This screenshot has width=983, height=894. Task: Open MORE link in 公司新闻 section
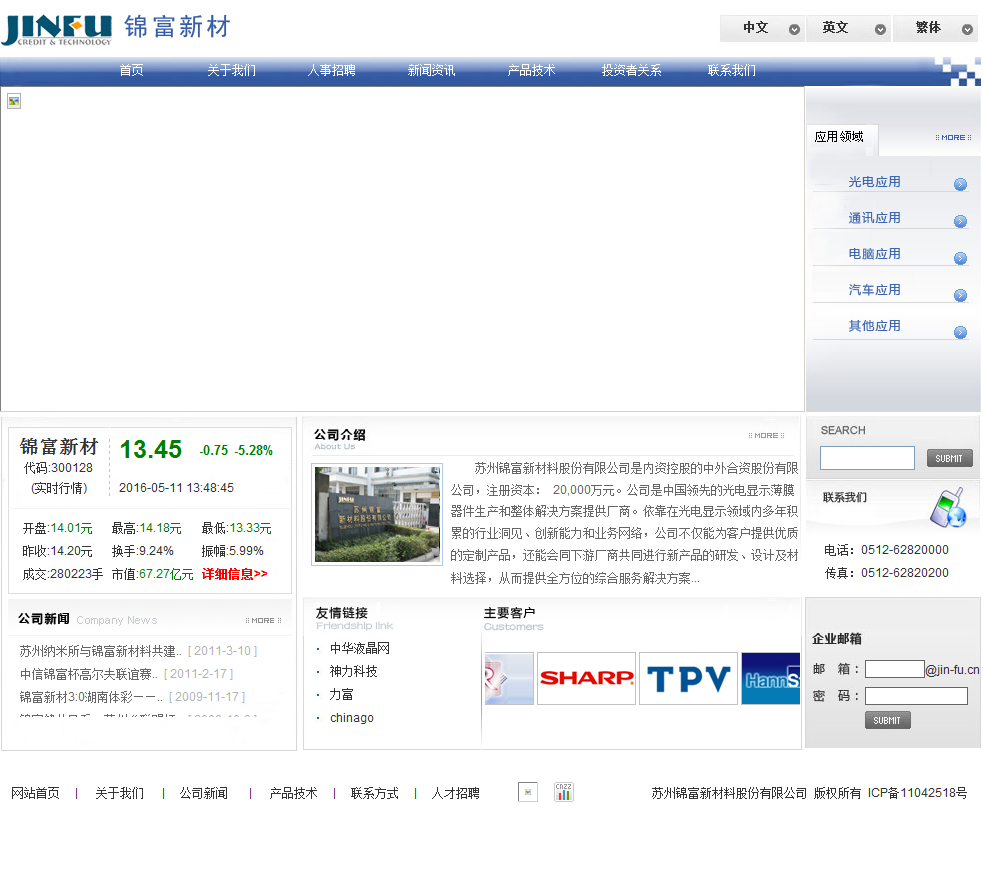[262, 620]
